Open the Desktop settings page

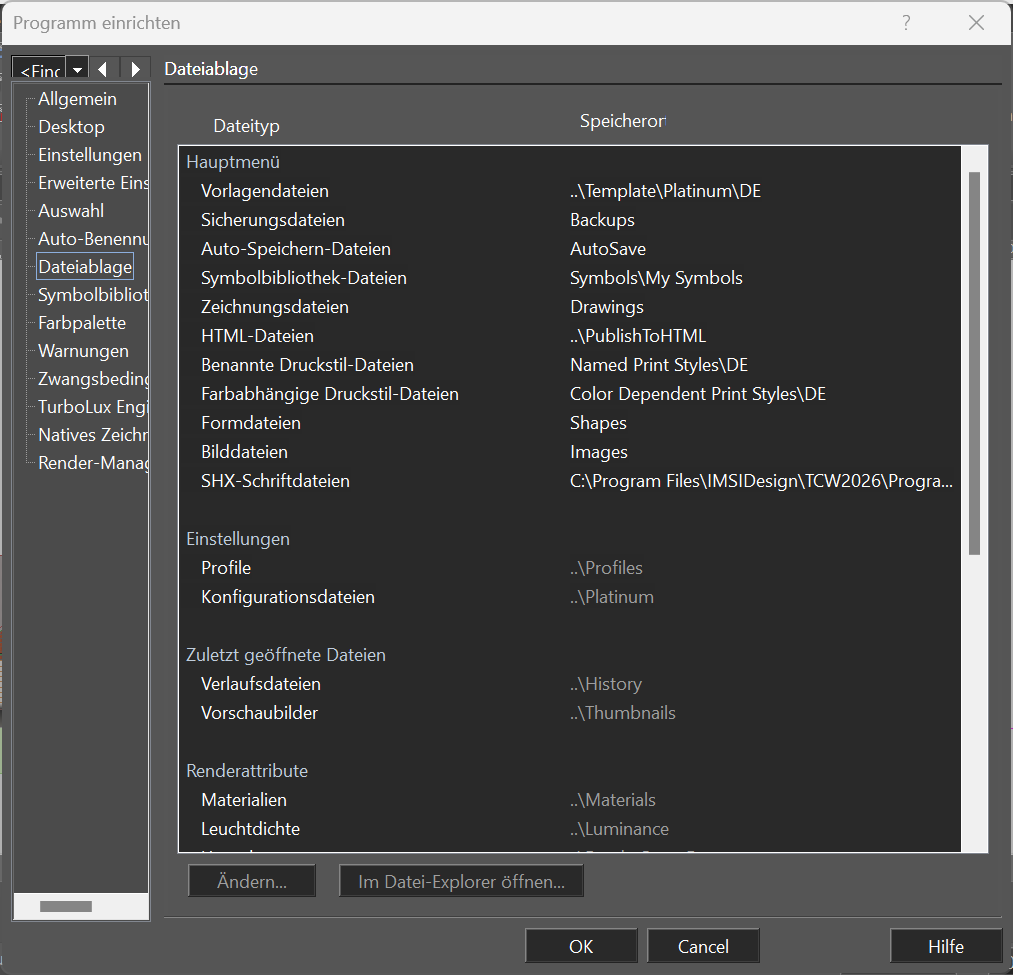tap(71, 127)
